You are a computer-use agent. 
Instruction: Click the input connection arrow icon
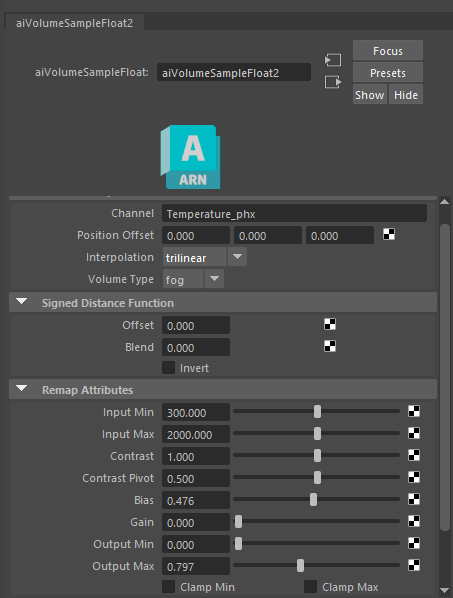tap(333, 60)
